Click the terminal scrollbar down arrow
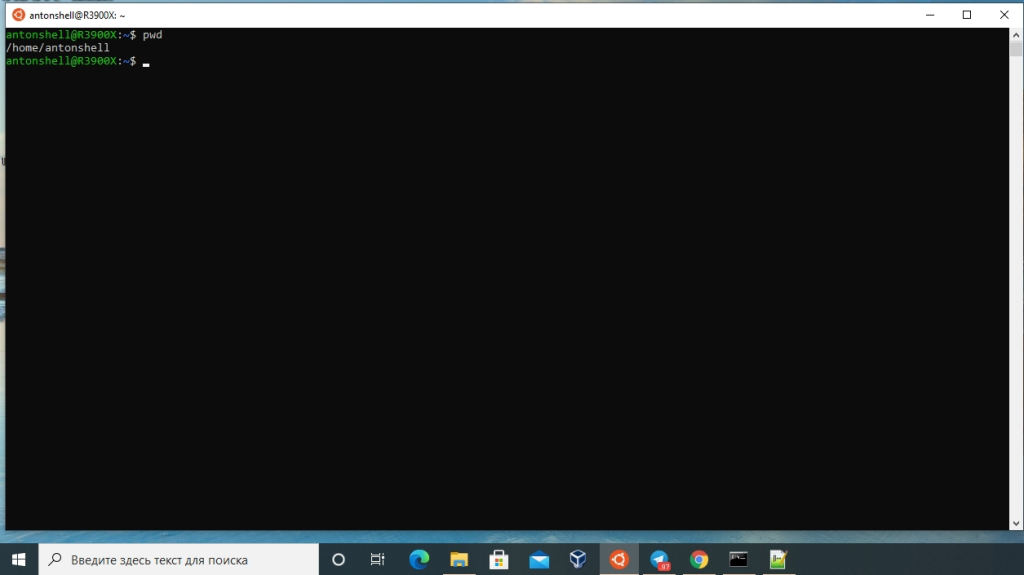 point(1016,523)
